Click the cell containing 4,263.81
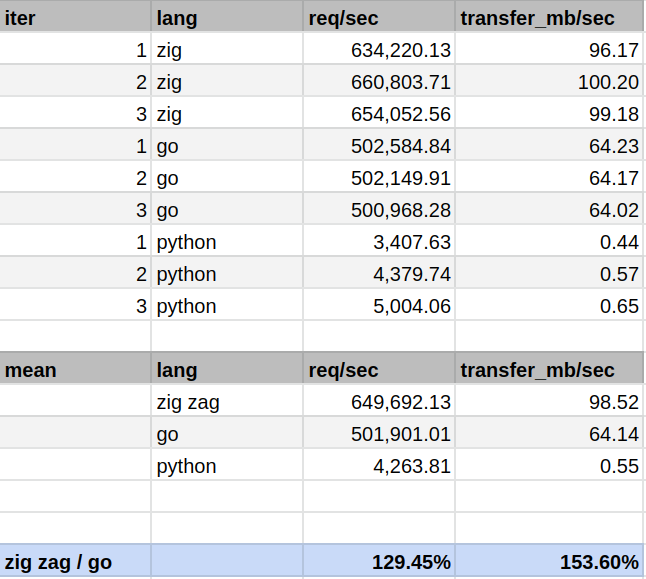Image resolution: width=646 pixels, height=579 pixels. point(378,466)
